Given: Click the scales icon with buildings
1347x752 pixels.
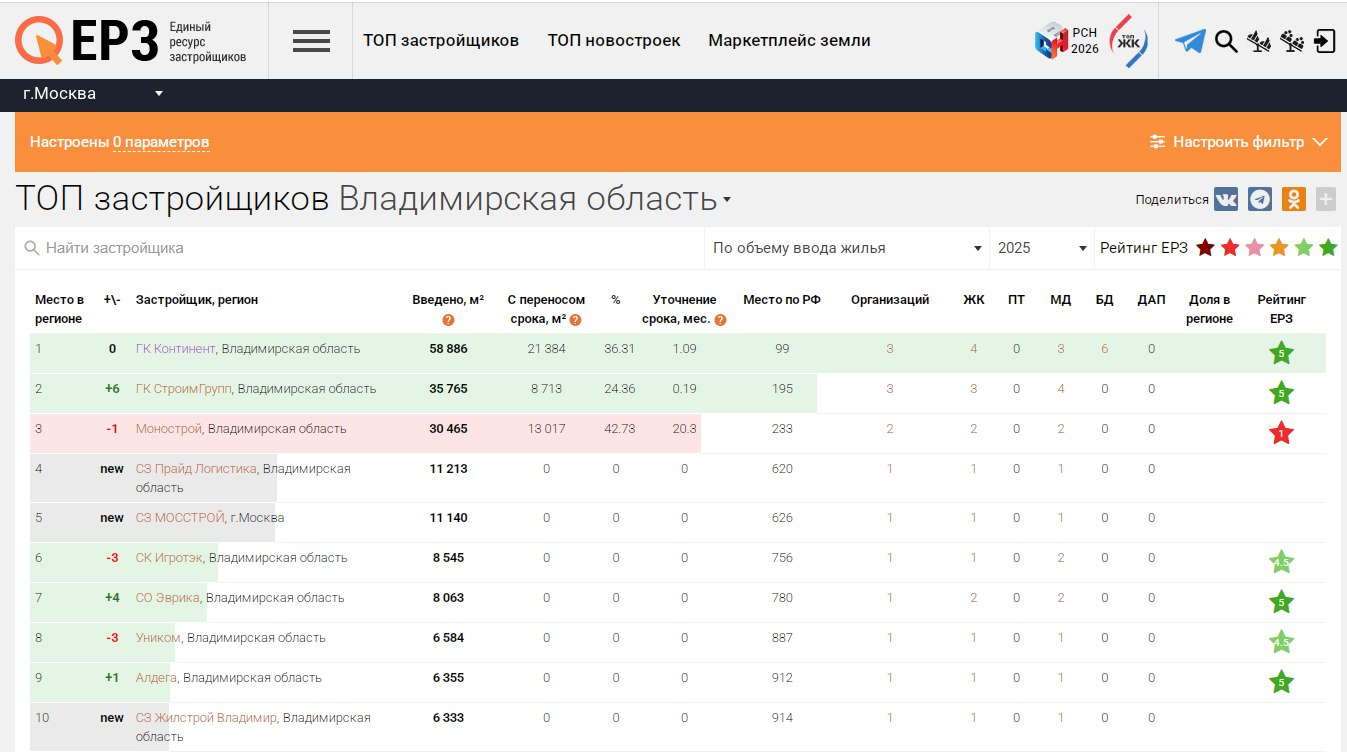Looking at the screenshot, I should tap(1259, 41).
